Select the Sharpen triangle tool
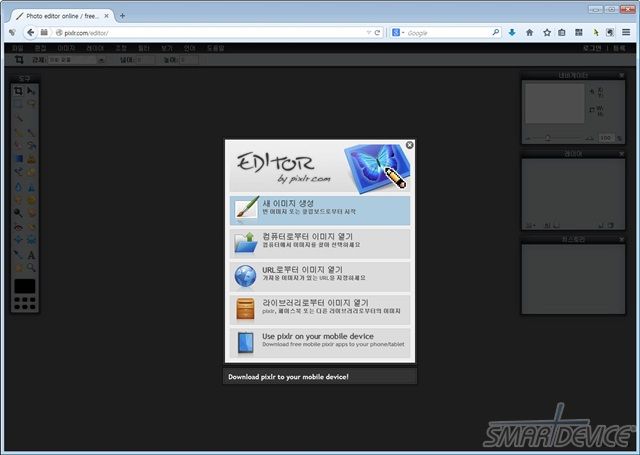 tap(31, 187)
